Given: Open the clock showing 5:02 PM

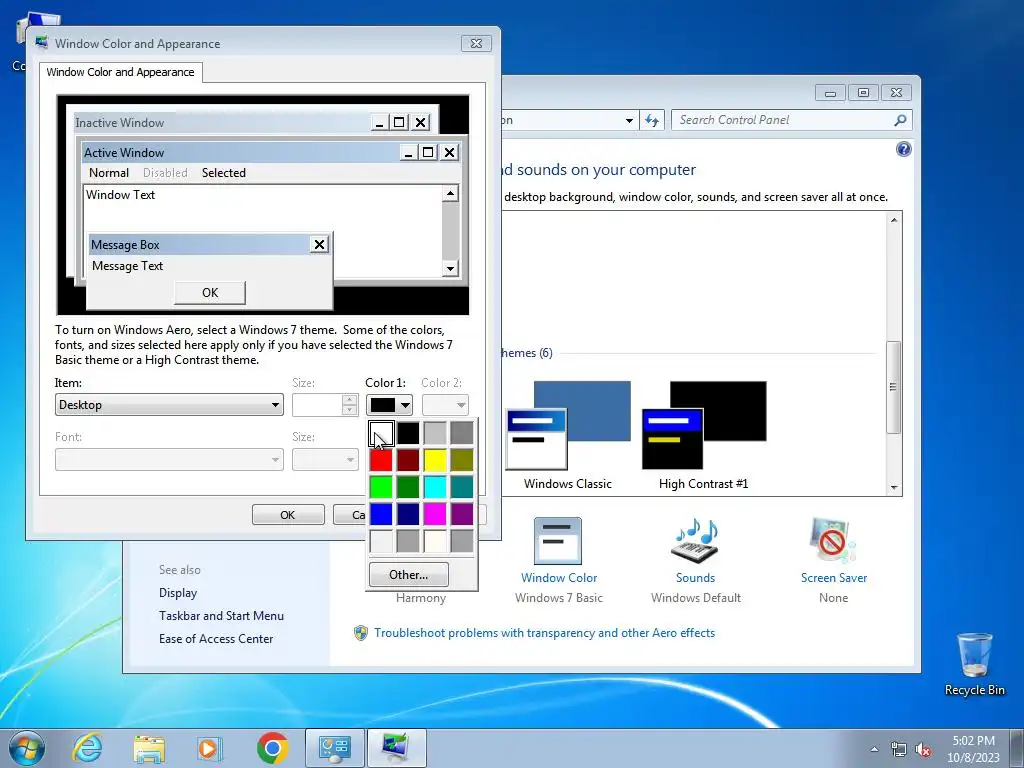Looking at the screenshot, I should [x=973, y=749].
